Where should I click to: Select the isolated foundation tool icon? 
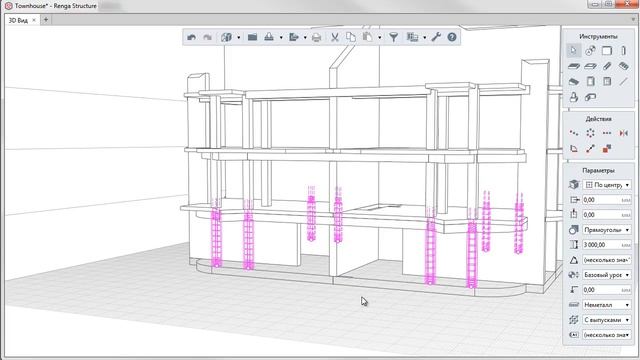[x=574, y=82]
